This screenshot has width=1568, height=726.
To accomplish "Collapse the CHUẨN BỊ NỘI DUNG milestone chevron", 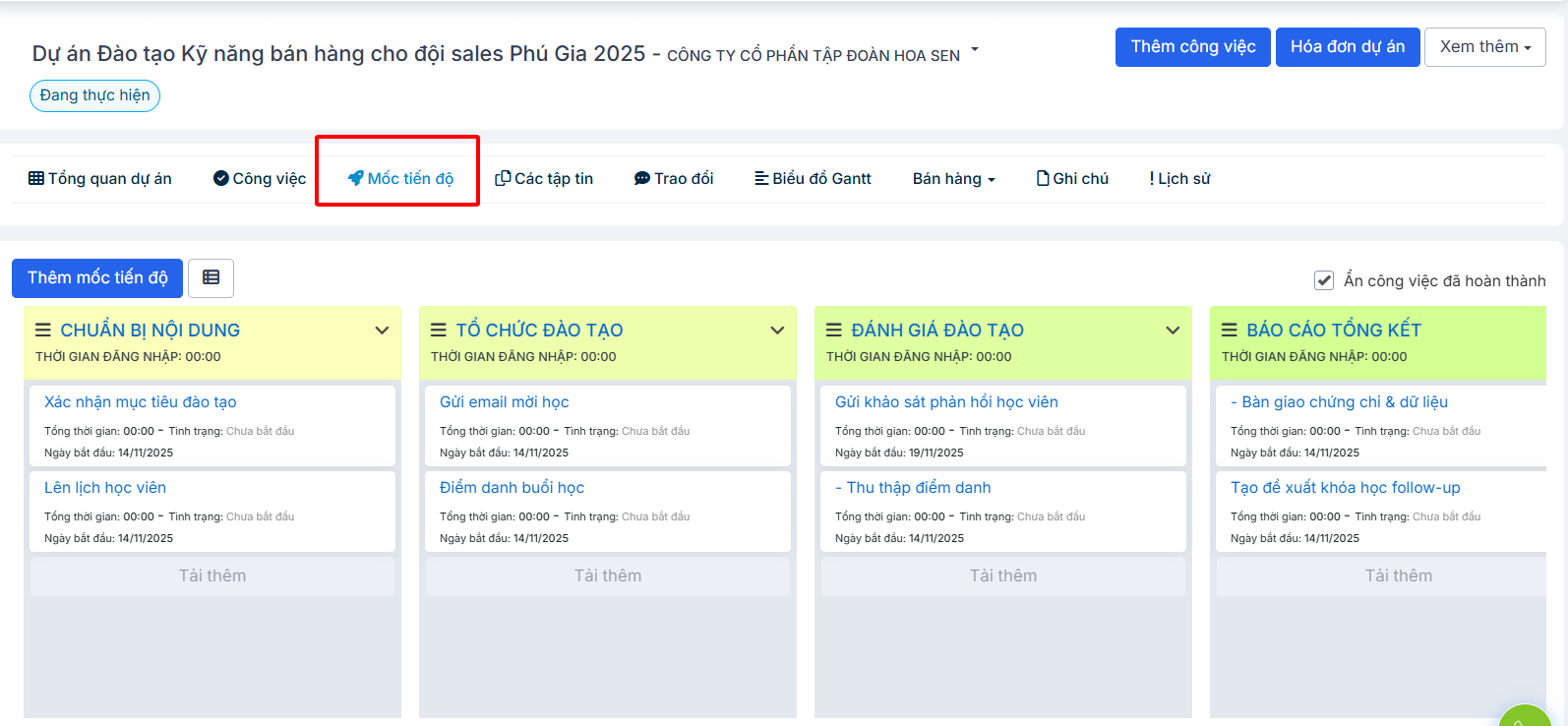I will tap(382, 331).
